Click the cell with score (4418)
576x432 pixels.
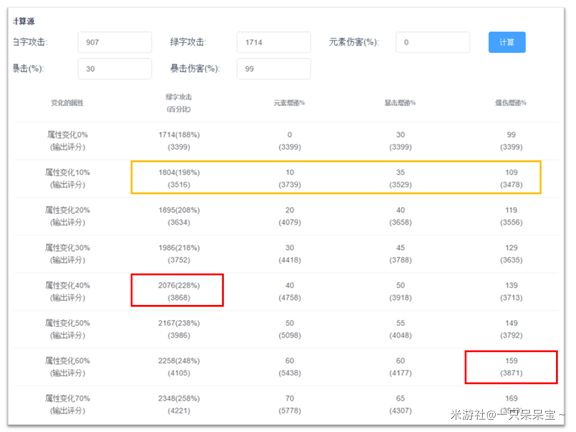pos(290,253)
